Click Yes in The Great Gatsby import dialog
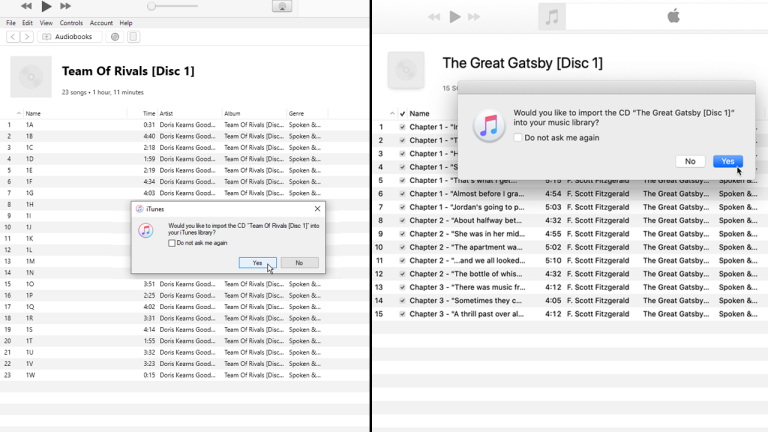Screen dimensions: 768x432 [728, 161]
